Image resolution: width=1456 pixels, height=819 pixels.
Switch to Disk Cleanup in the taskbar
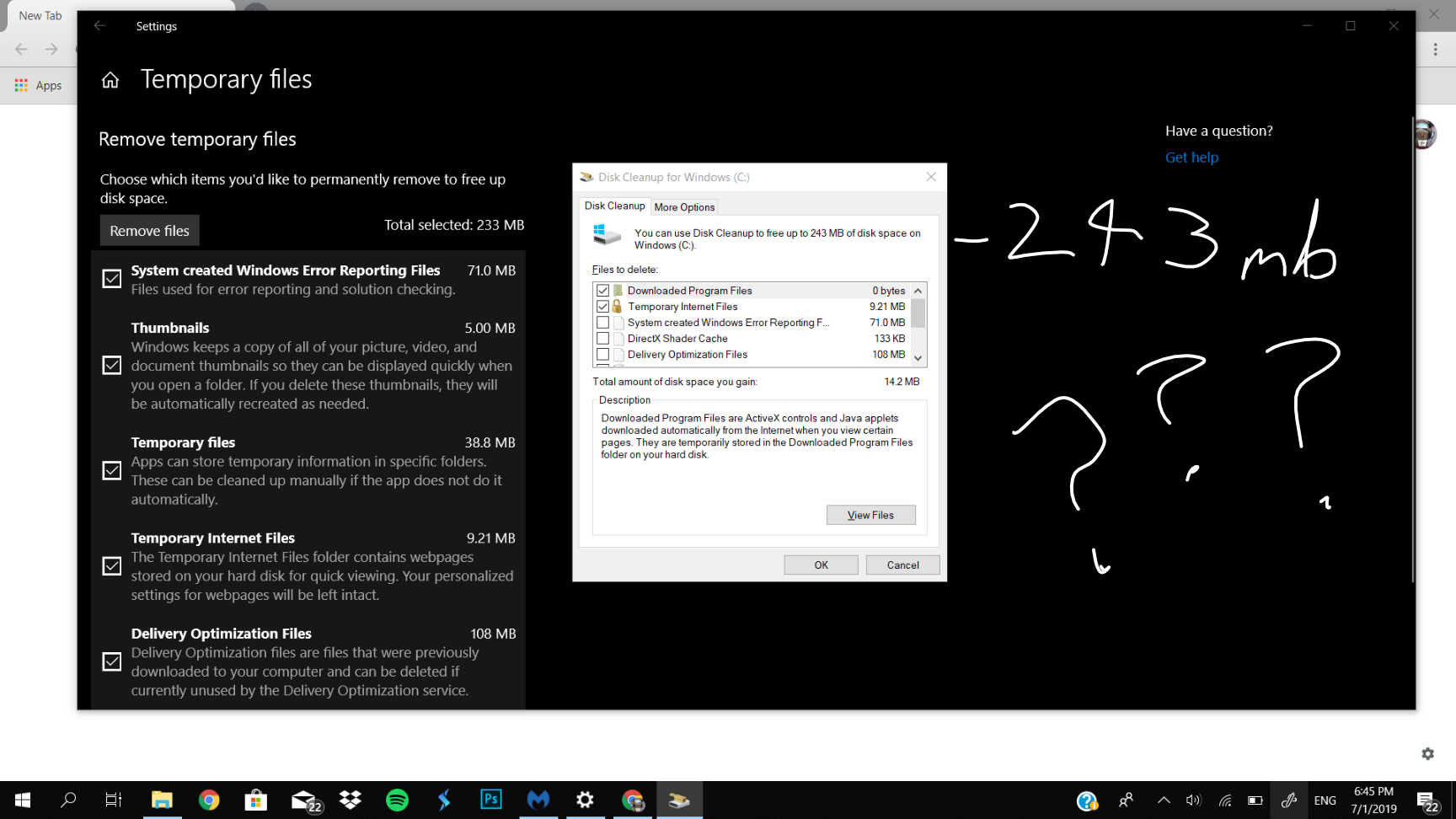[x=679, y=800]
